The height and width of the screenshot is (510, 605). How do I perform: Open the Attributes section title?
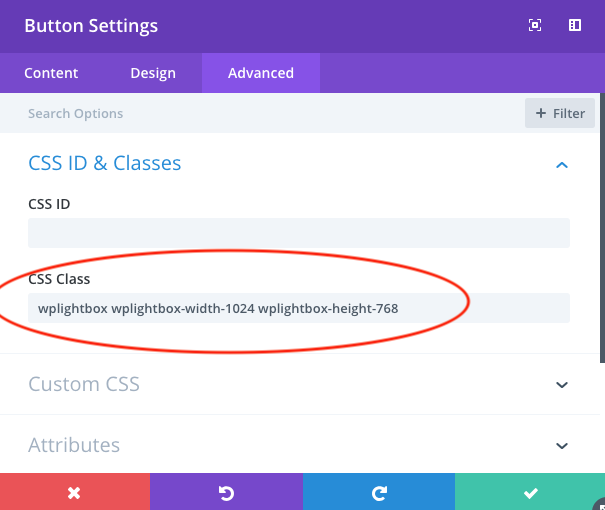pyautogui.click(x=74, y=445)
